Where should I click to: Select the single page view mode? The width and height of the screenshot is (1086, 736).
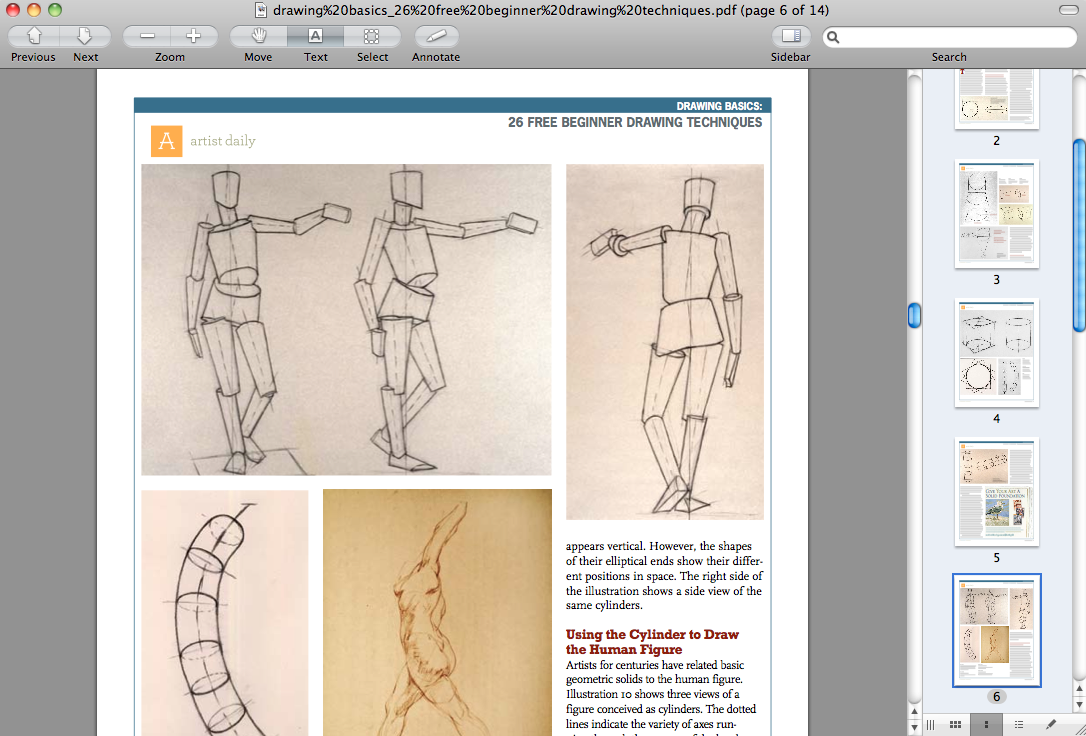(986, 724)
